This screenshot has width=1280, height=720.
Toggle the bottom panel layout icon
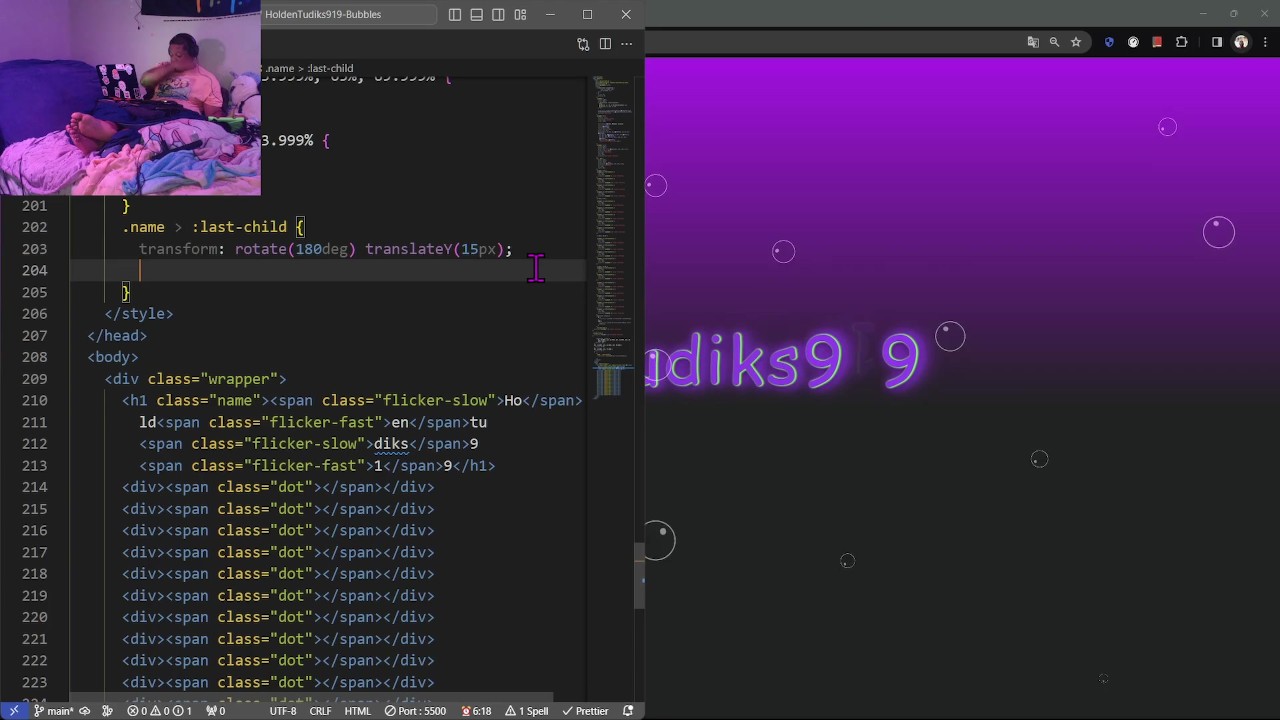[477, 15]
